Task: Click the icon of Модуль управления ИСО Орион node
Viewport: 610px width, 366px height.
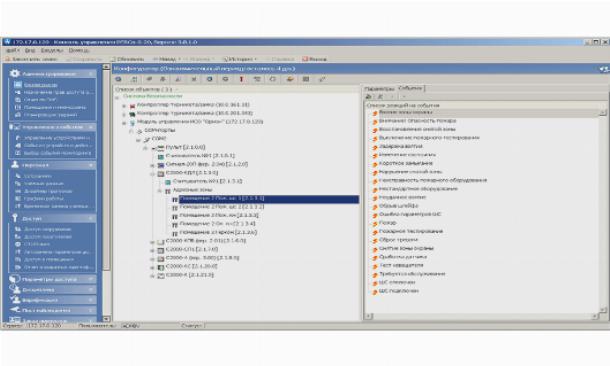Action: click(x=132, y=122)
